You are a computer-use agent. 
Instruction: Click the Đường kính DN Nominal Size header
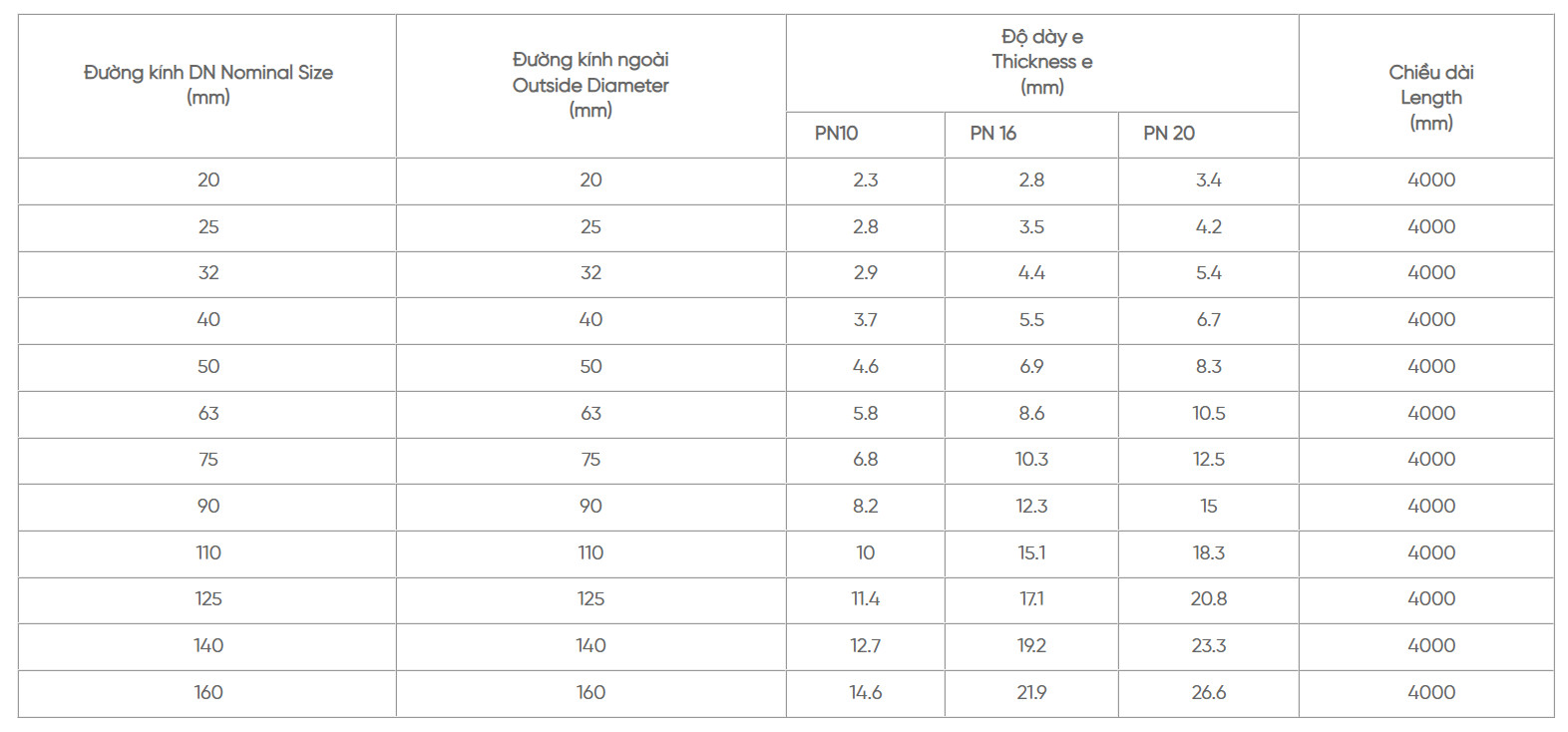click(208, 85)
